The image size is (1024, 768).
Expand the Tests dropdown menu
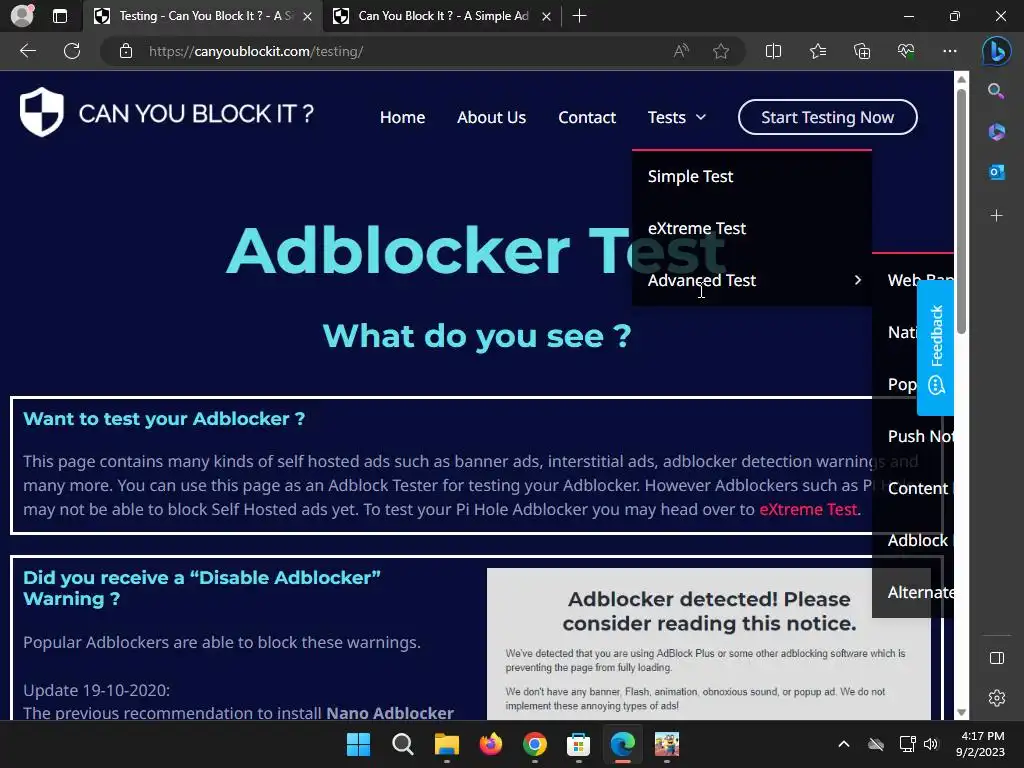point(677,118)
